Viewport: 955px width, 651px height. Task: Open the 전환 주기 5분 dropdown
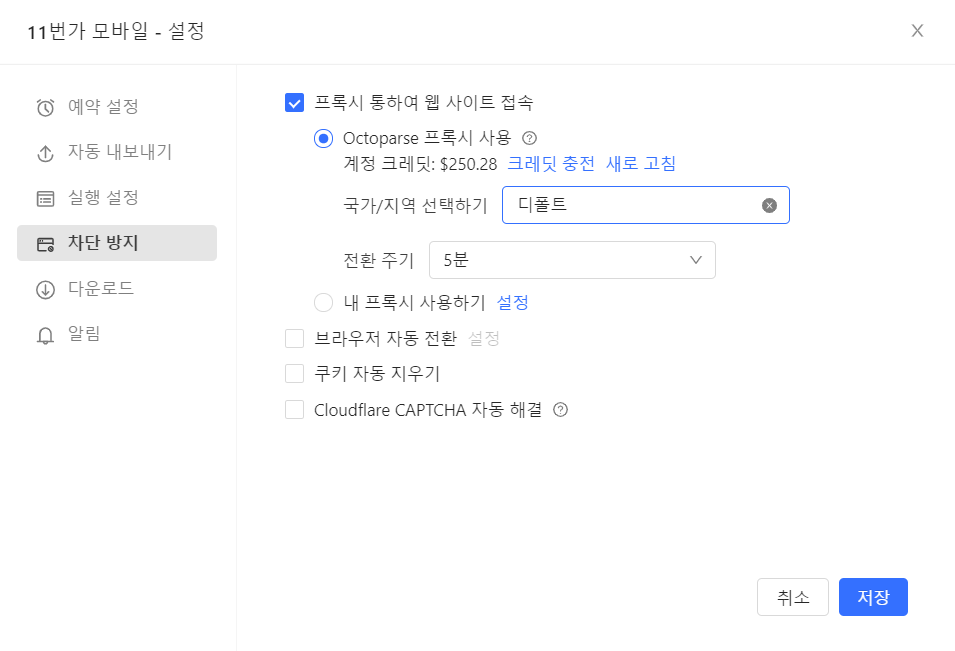(572, 260)
